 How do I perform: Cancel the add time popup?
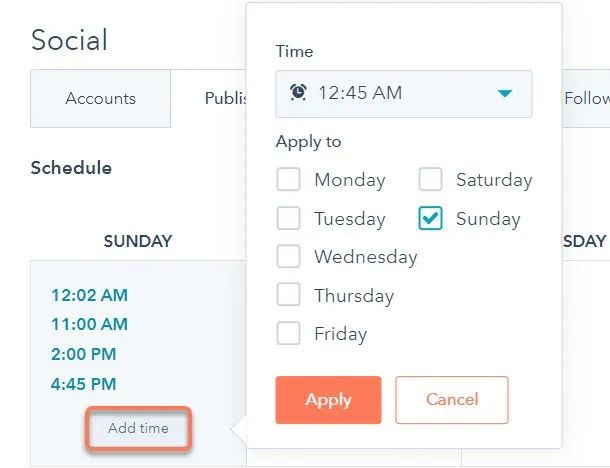(452, 400)
